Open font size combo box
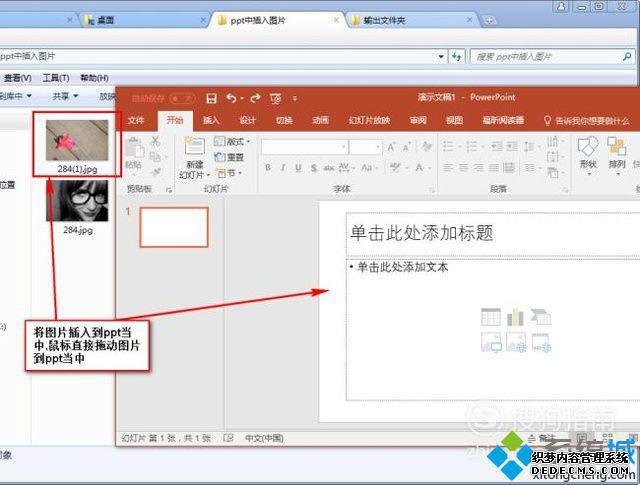 coord(366,147)
